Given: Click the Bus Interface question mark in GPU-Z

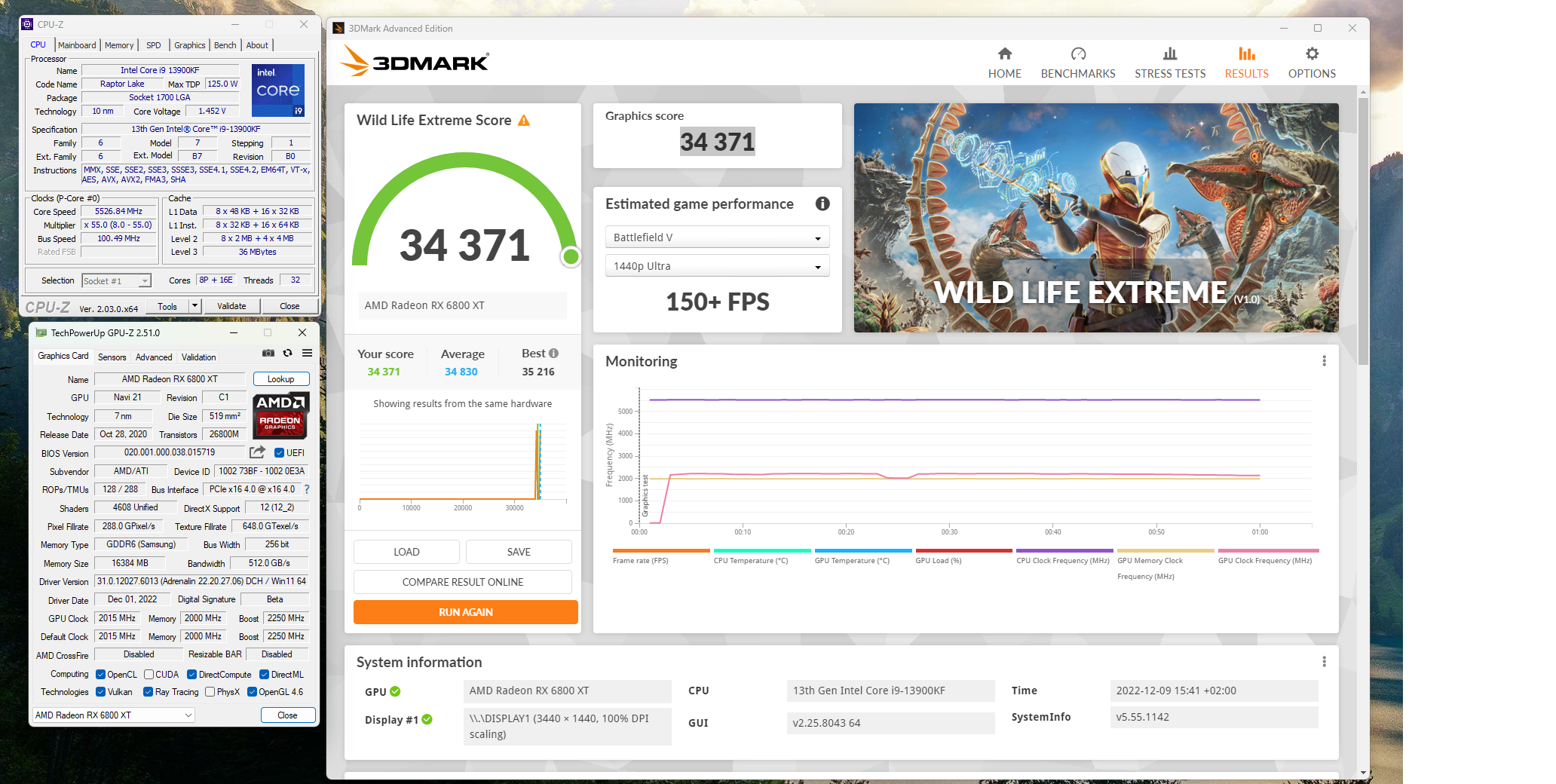Looking at the screenshot, I should coord(306,489).
